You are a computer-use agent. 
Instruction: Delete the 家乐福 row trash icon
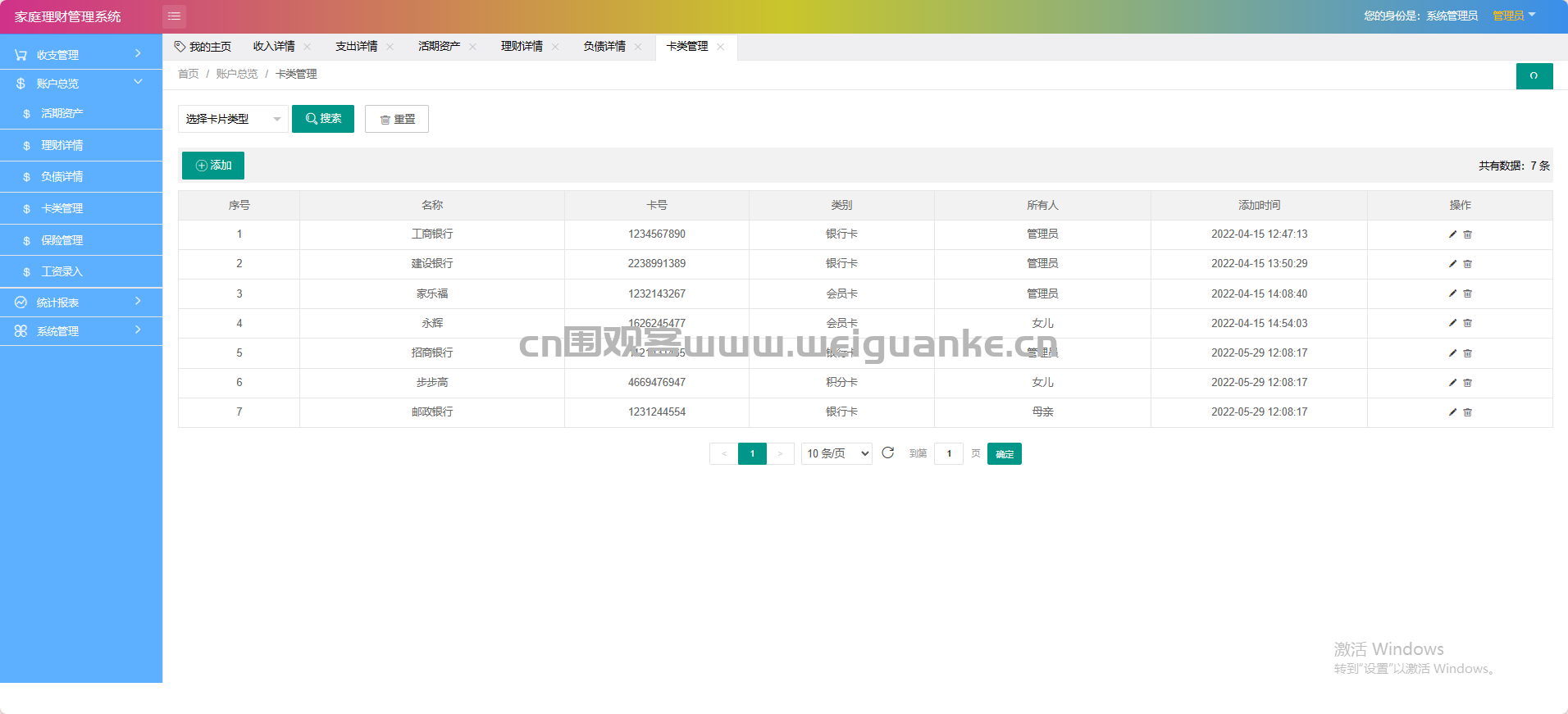(1468, 293)
